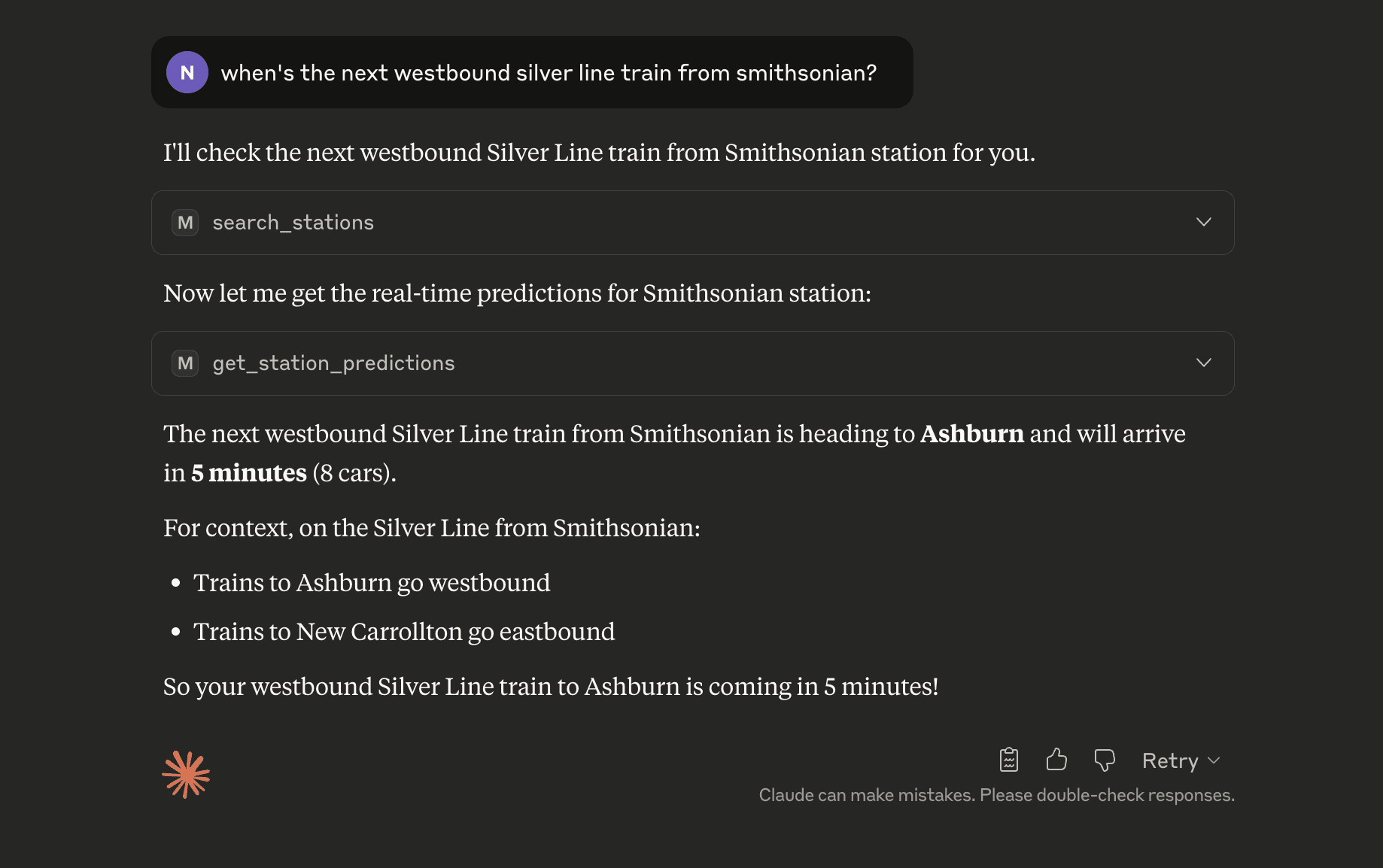Click the "Trains to Ashburn go westbound" bullet
Viewport: 1383px width, 868px height.
pos(372,583)
